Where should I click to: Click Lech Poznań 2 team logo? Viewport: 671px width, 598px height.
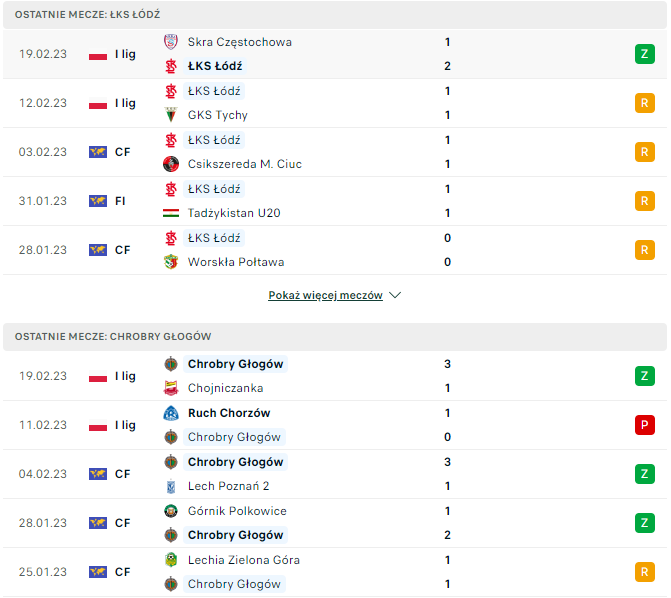[x=170, y=486]
